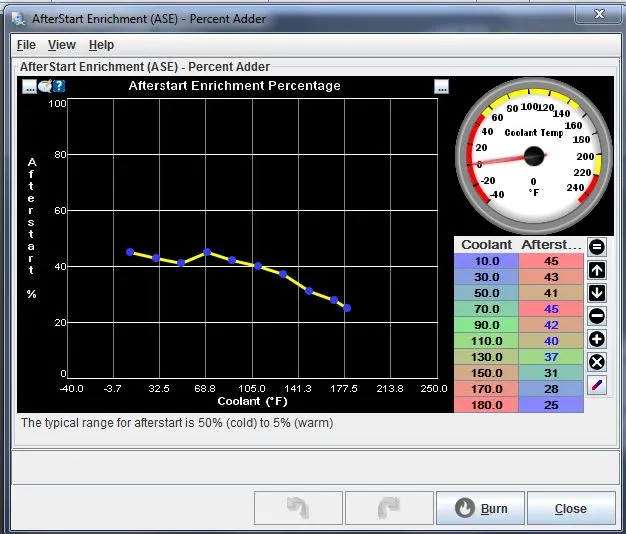
Task: Select coolant cell 30.0
Action: pyautogui.click(x=486, y=277)
